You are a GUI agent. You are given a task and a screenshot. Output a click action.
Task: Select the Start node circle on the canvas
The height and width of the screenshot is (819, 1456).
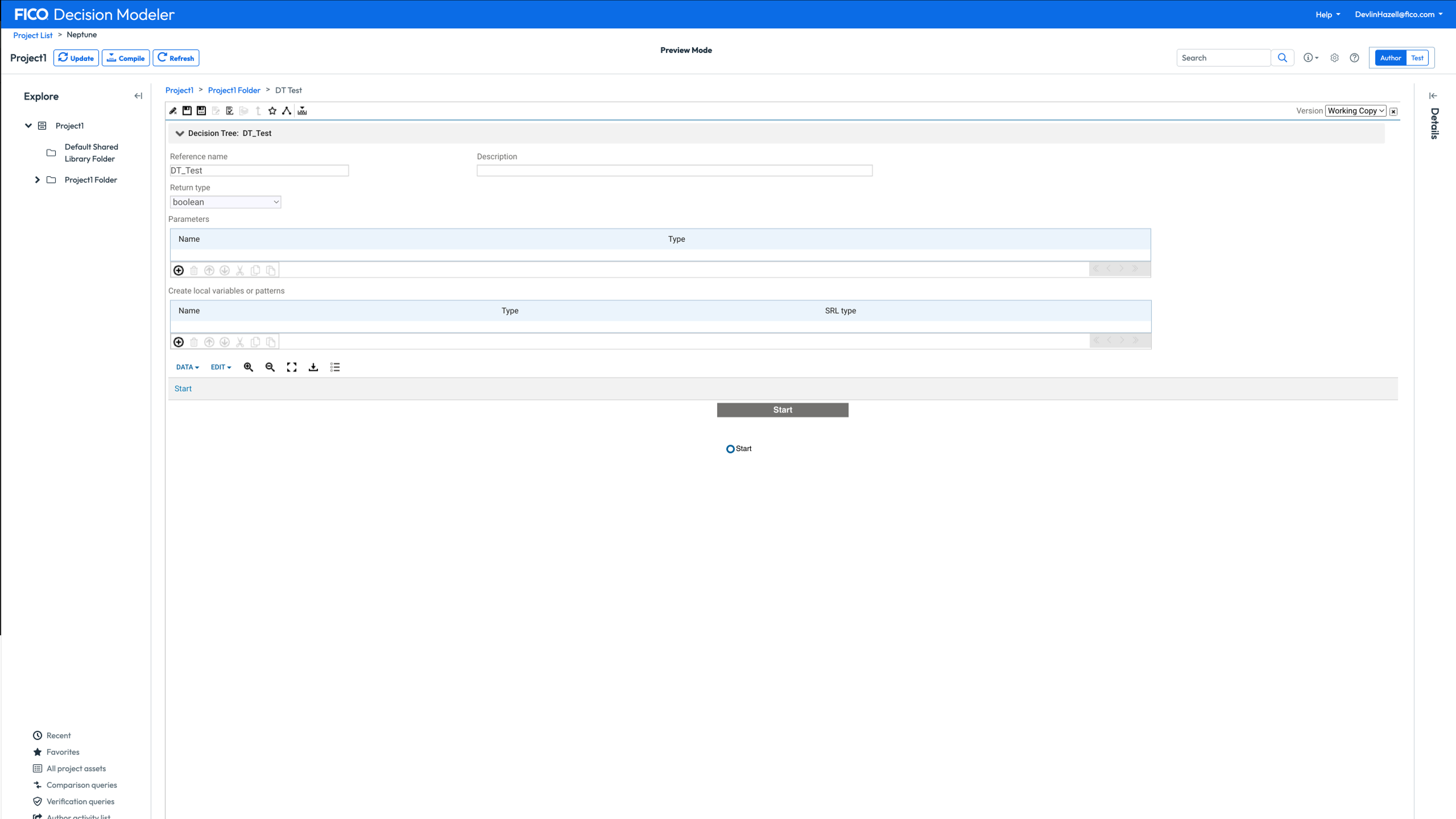730,449
